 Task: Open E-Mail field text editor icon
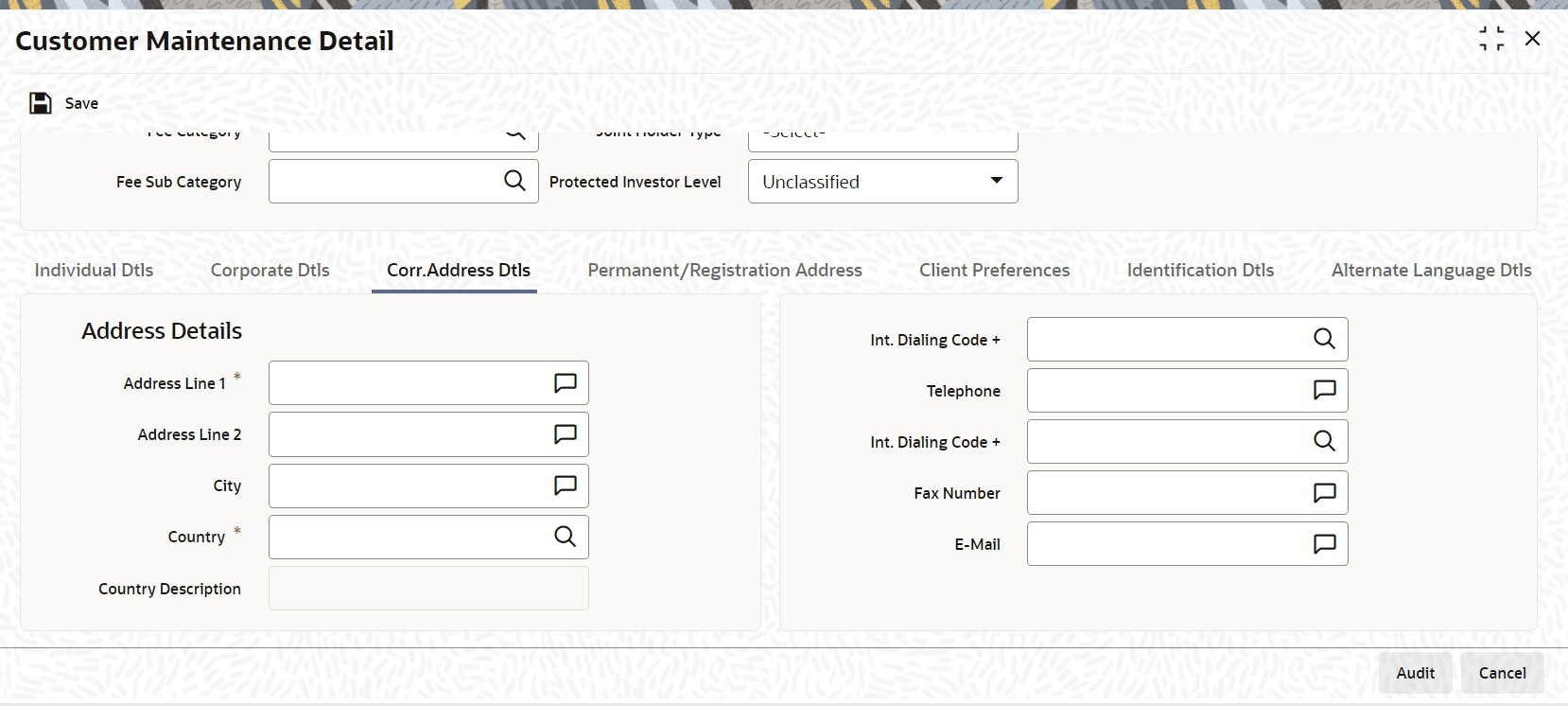click(1324, 543)
